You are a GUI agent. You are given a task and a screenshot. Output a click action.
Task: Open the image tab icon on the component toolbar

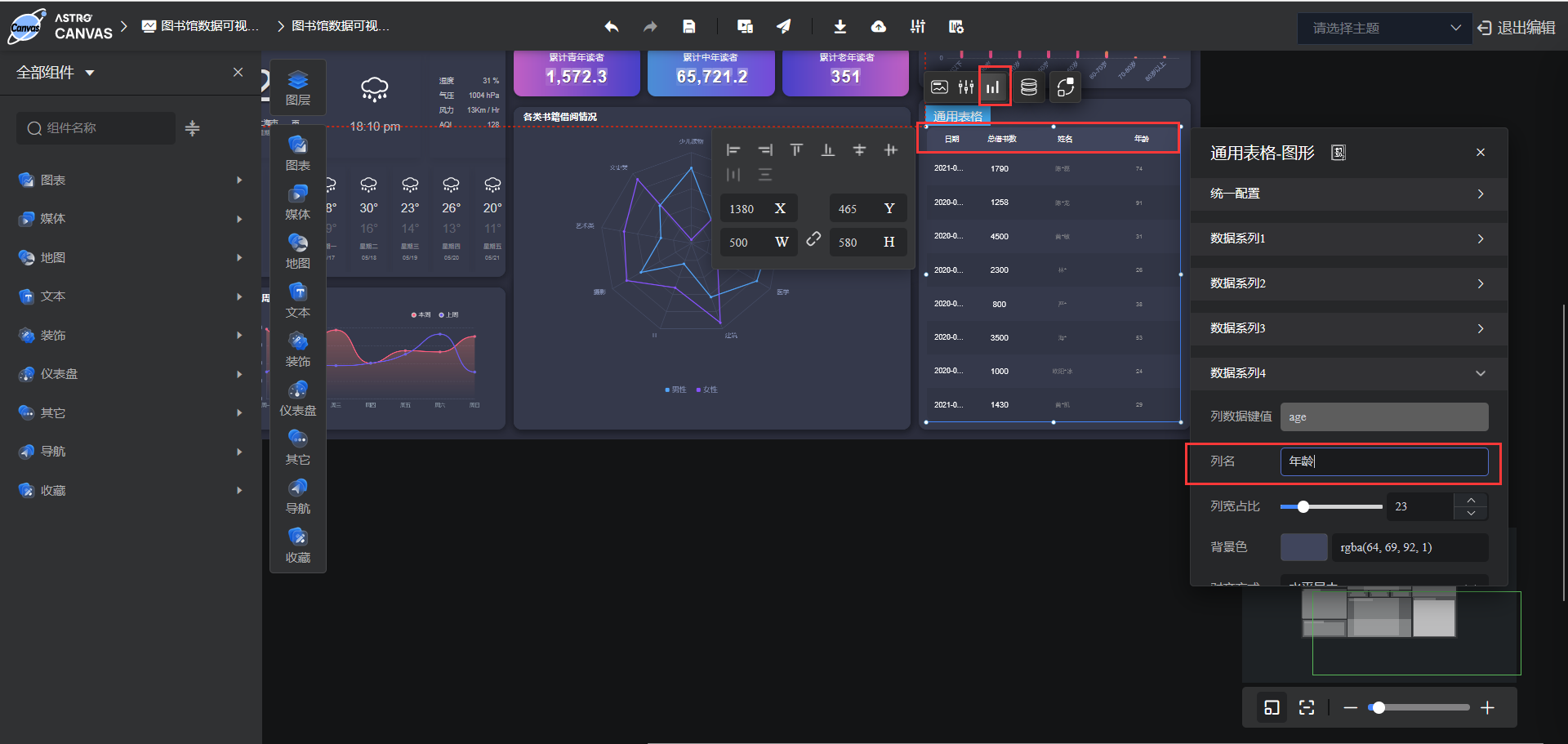(939, 87)
